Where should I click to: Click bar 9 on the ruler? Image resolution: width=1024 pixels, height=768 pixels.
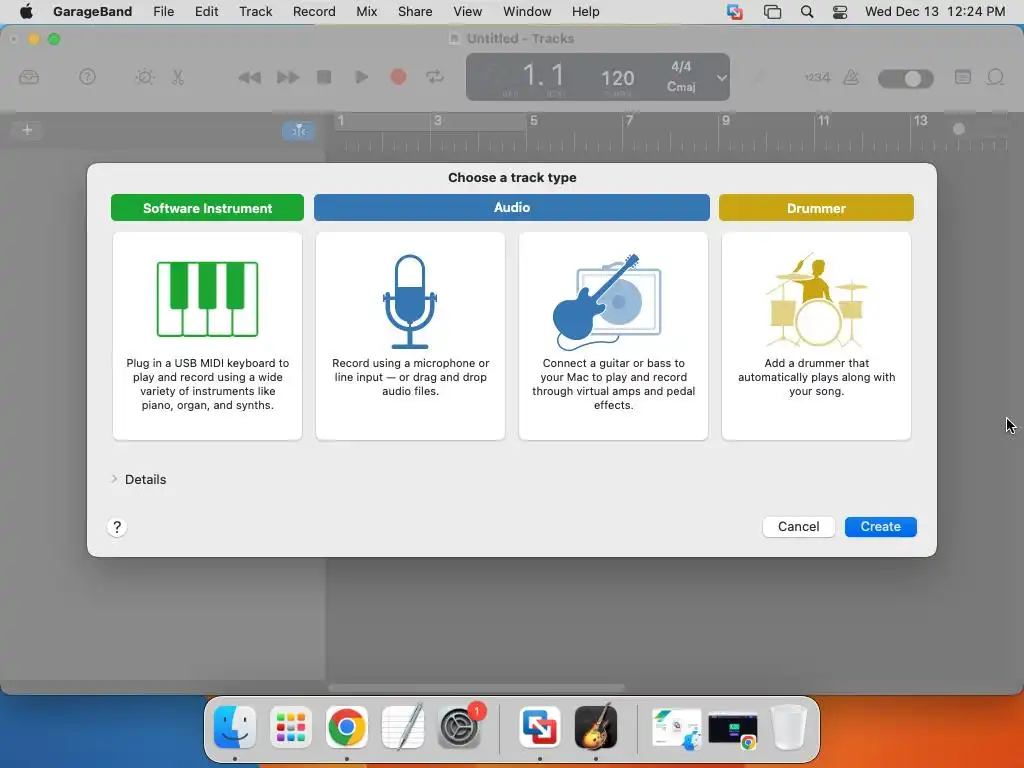[x=726, y=121]
